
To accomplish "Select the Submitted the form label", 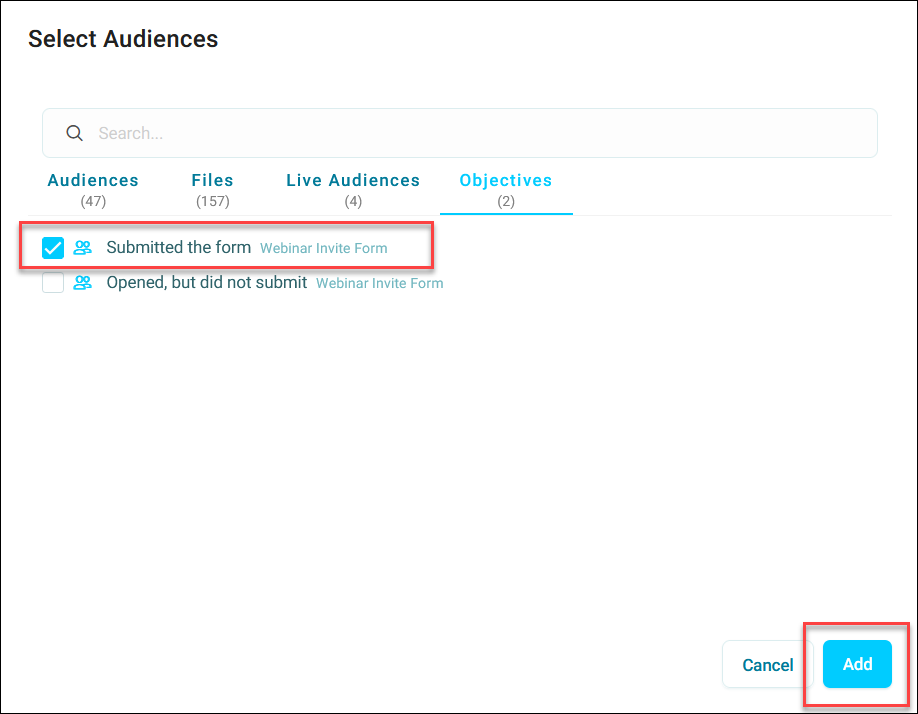I will (x=179, y=248).
